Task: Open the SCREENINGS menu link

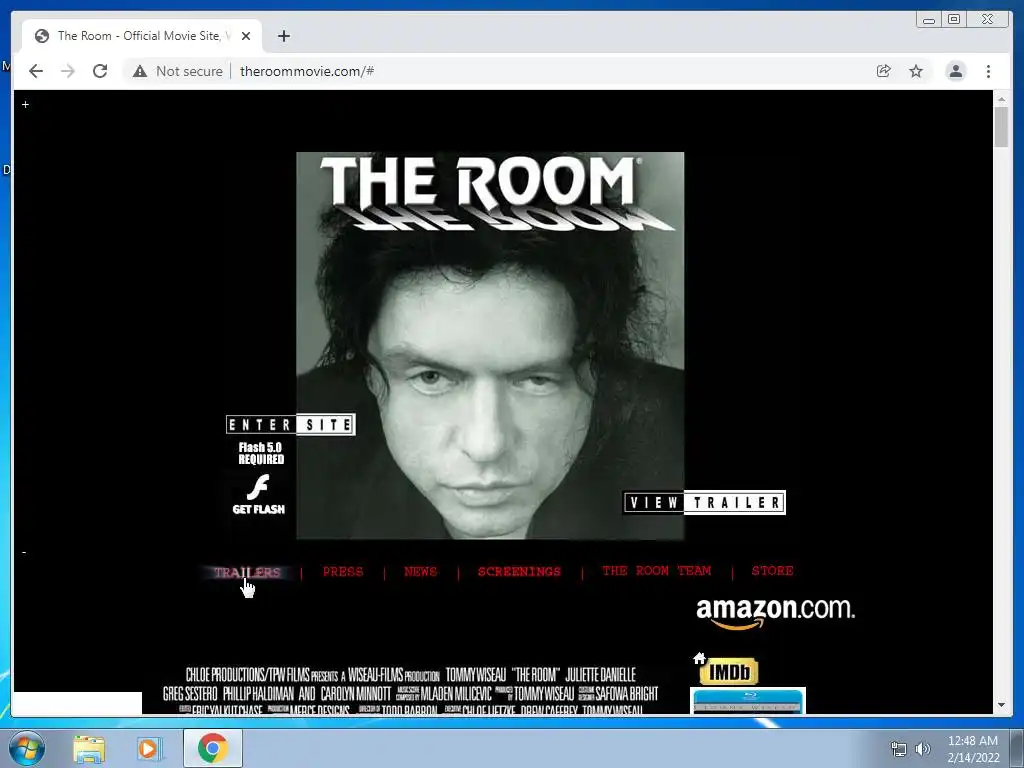Action: tap(519, 571)
